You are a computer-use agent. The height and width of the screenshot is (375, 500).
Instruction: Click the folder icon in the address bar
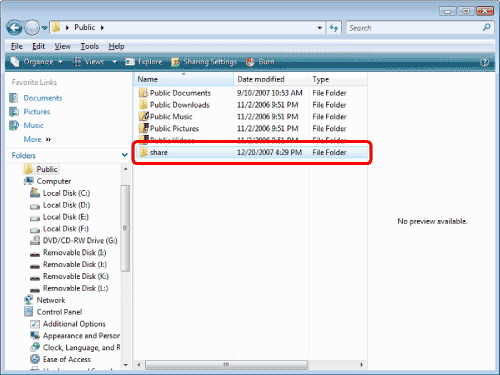point(56,27)
